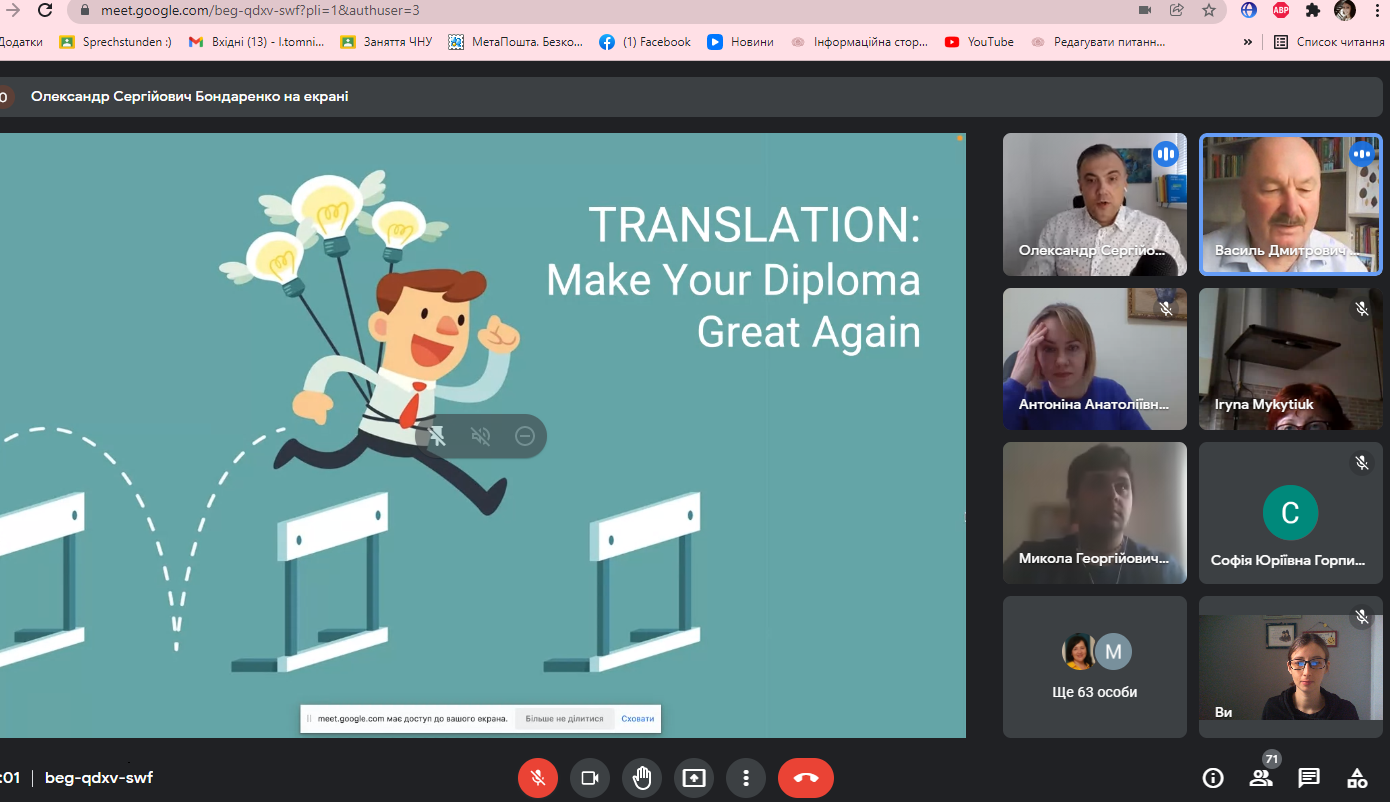
Task: Expand the hidden bookmarks chevron
Action: tap(1248, 42)
